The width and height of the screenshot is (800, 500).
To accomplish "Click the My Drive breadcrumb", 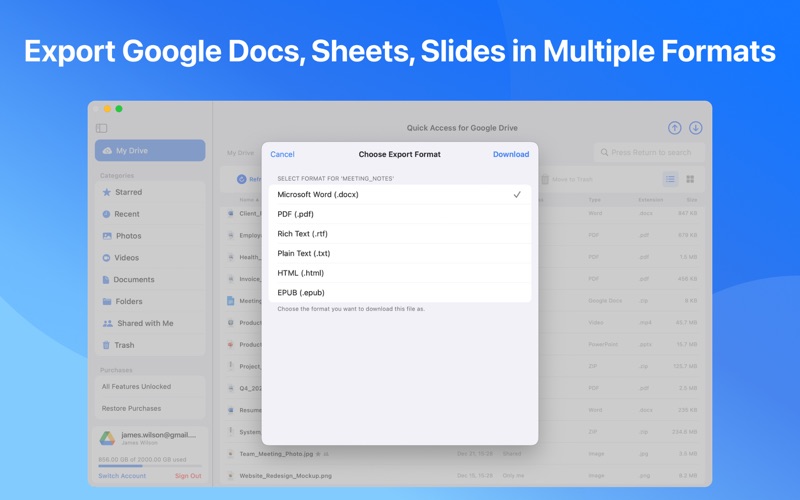I will [240, 153].
